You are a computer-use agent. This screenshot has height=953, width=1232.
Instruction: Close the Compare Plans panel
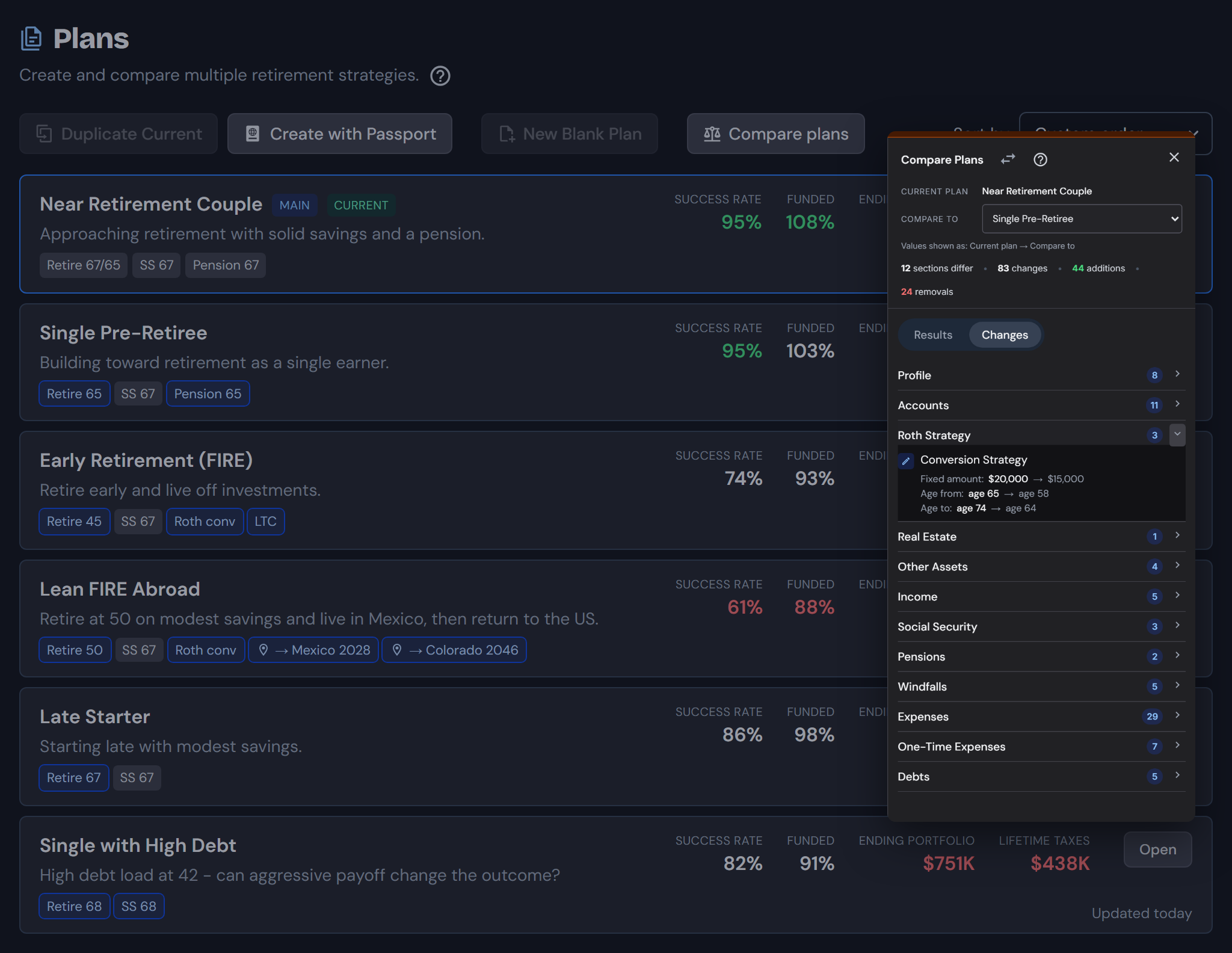click(1174, 157)
